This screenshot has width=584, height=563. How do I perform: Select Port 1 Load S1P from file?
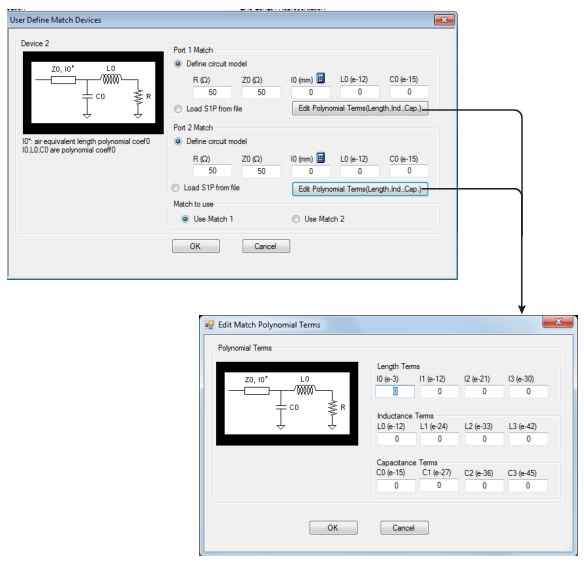[x=178, y=109]
